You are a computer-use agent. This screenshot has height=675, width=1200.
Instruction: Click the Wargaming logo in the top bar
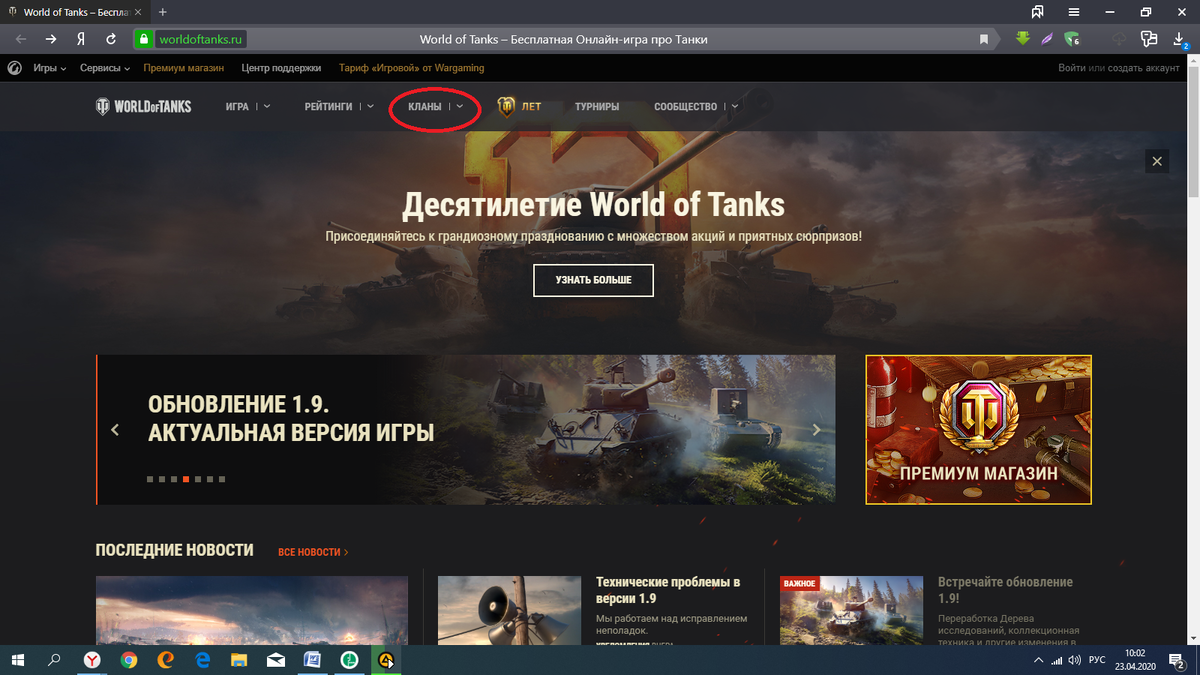(x=15, y=68)
